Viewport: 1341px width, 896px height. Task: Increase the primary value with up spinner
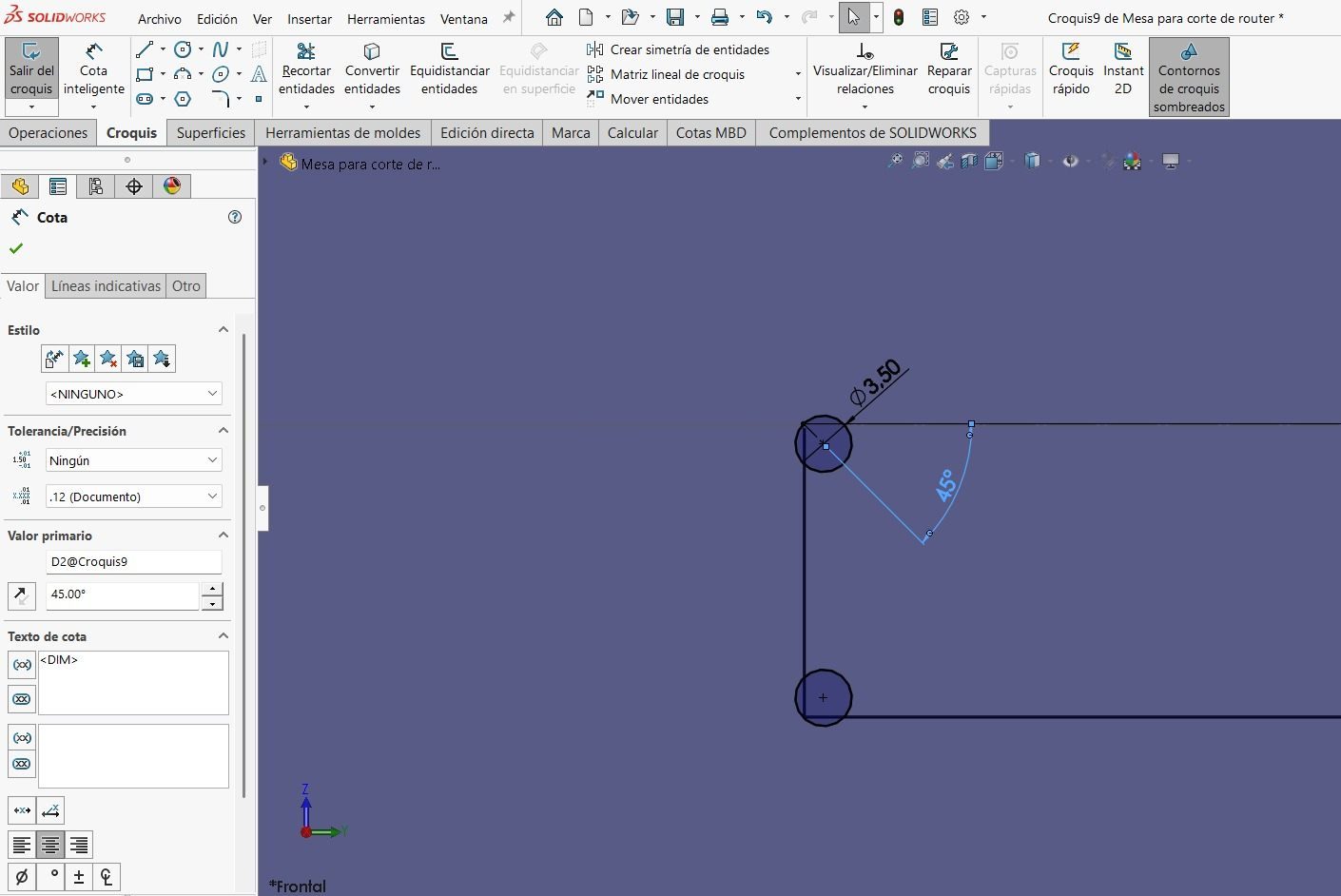point(212,589)
